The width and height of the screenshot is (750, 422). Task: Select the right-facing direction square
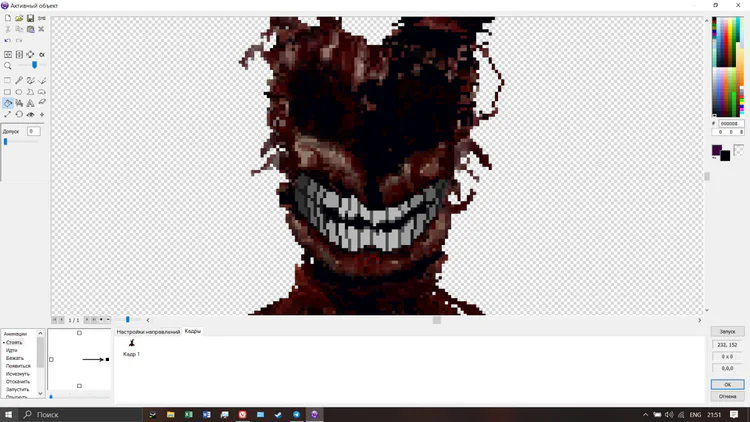[x=107, y=359]
